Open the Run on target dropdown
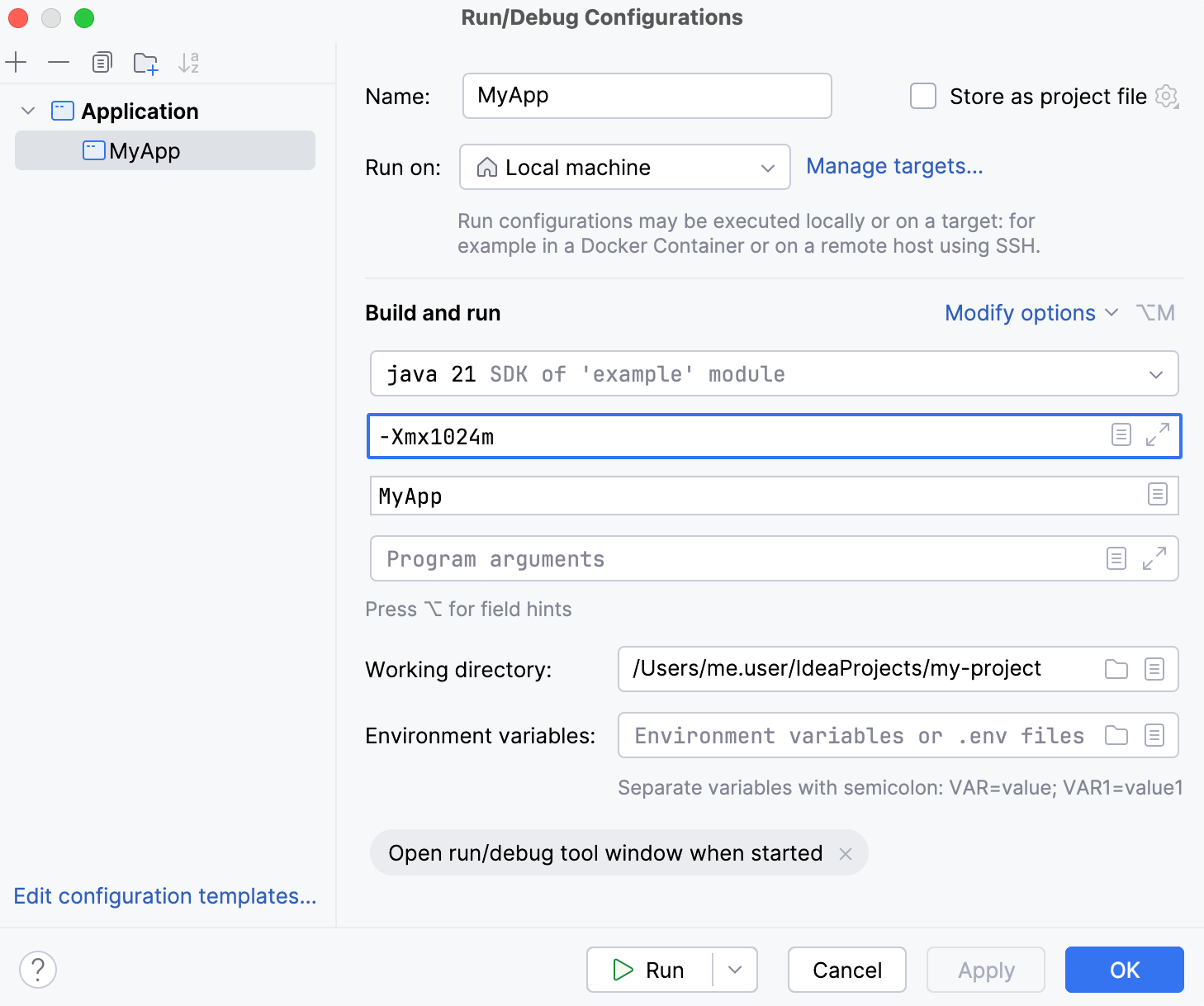The width and height of the screenshot is (1204, 1006). [766, 167]
